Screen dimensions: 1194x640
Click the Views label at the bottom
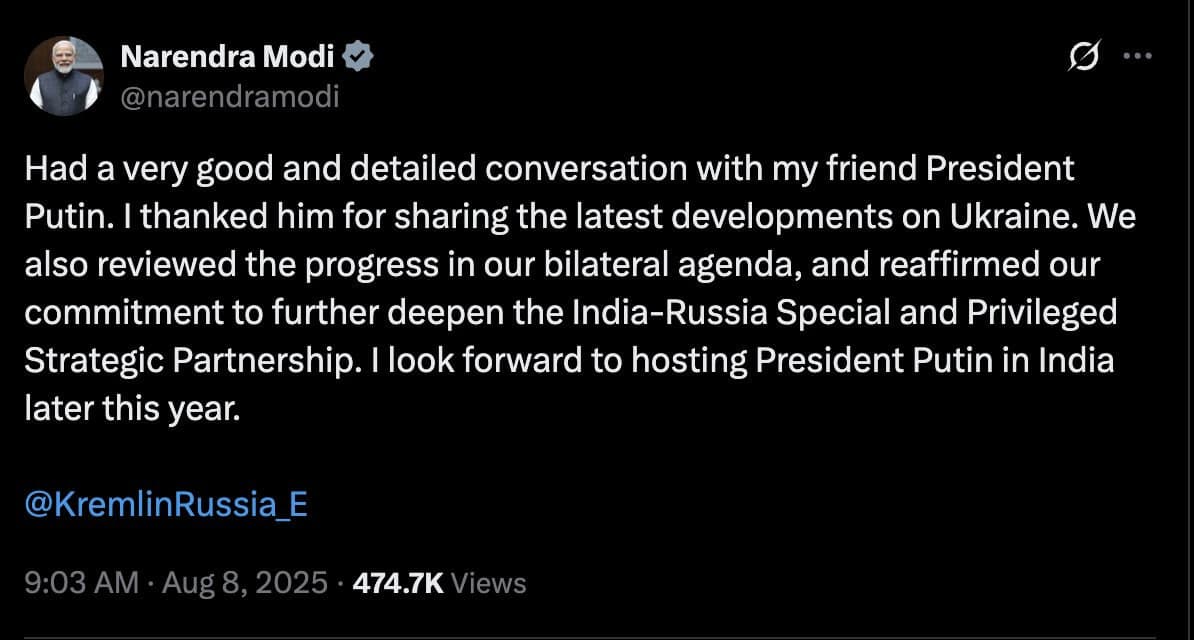pos(488,582)
